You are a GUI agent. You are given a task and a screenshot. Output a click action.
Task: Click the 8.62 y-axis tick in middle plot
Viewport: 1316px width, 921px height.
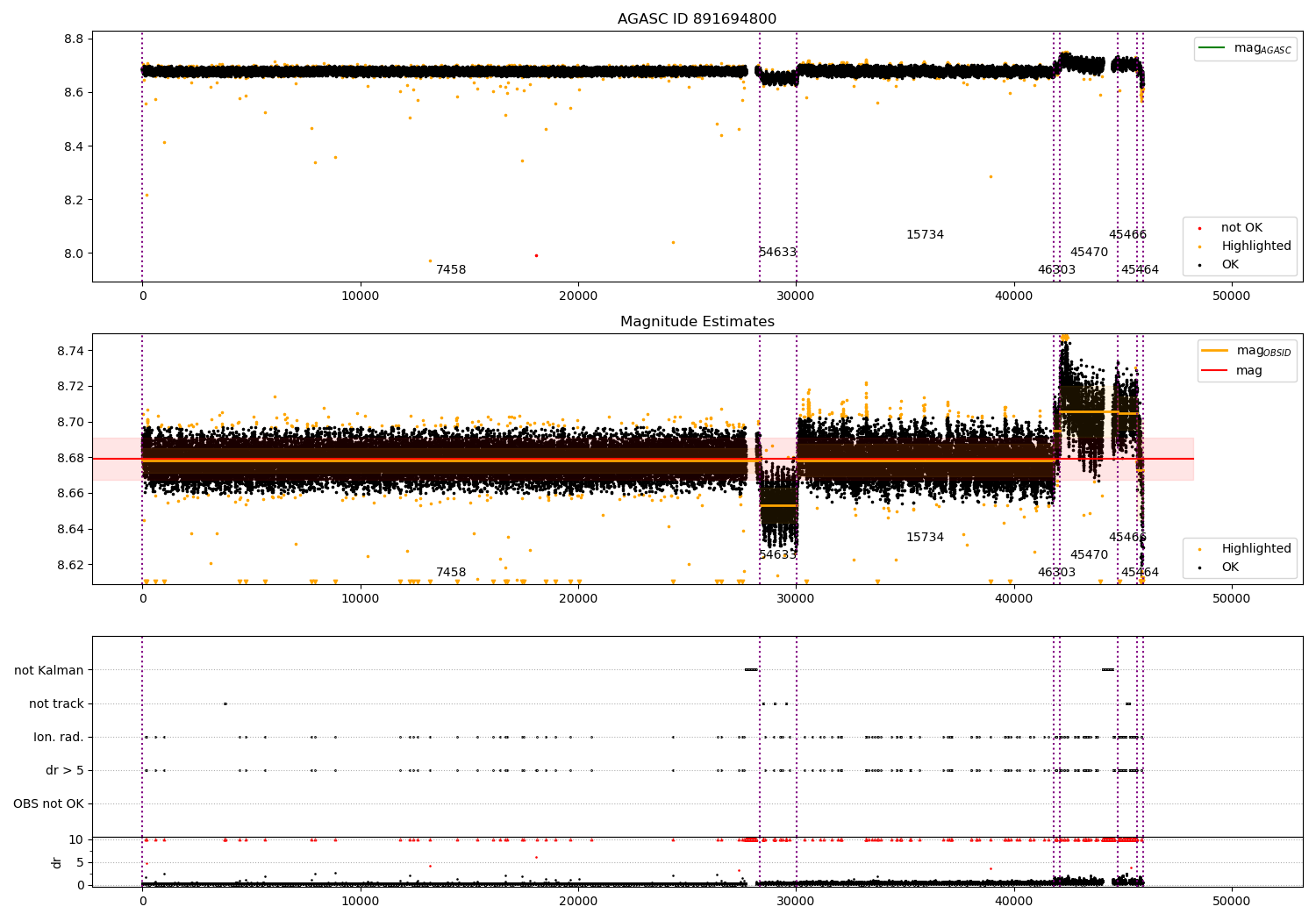pos(70,565)
